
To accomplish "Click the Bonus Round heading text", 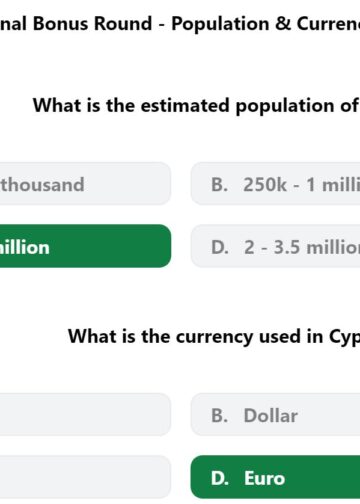I will click(x=180, y=24).
